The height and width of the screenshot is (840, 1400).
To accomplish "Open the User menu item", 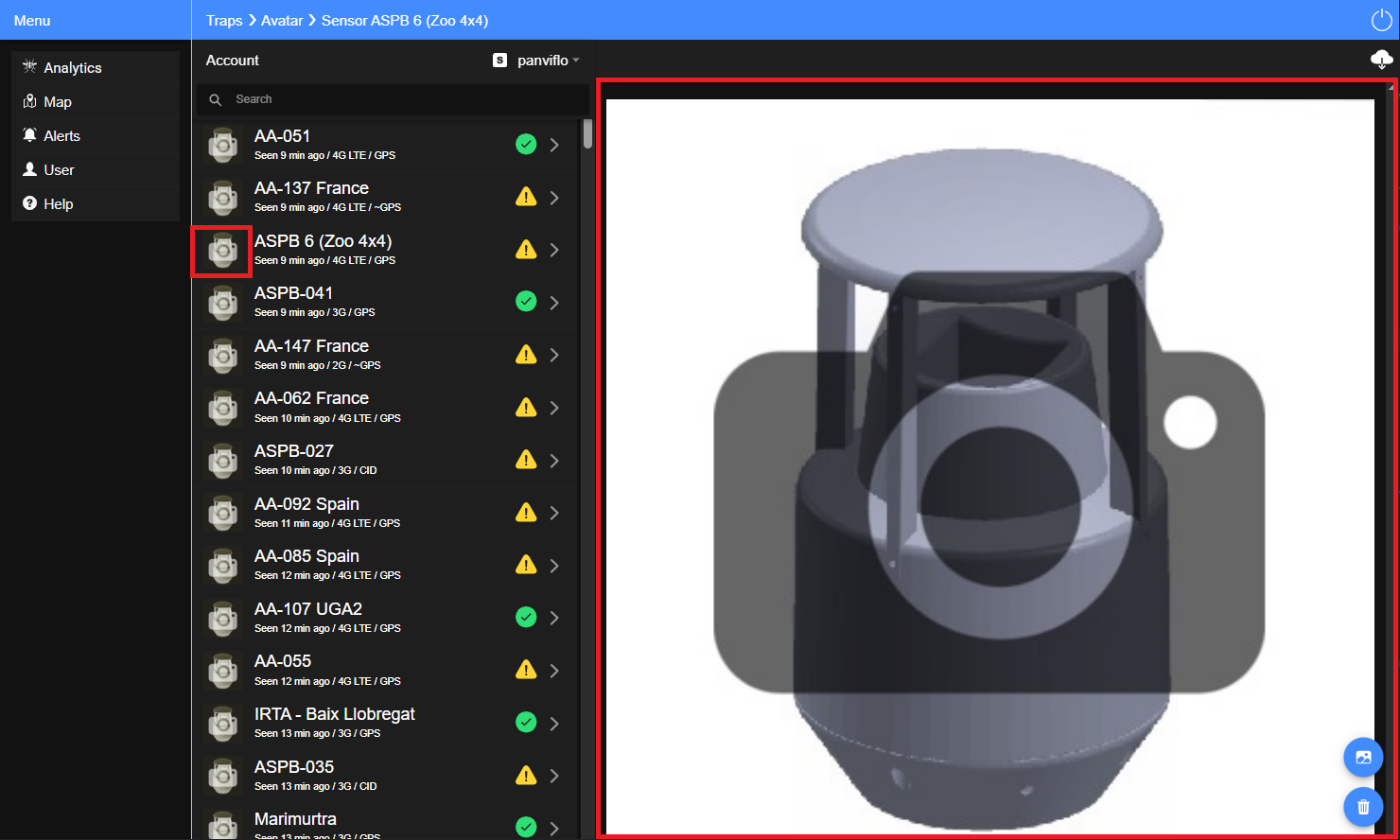I will pos(96,169).
